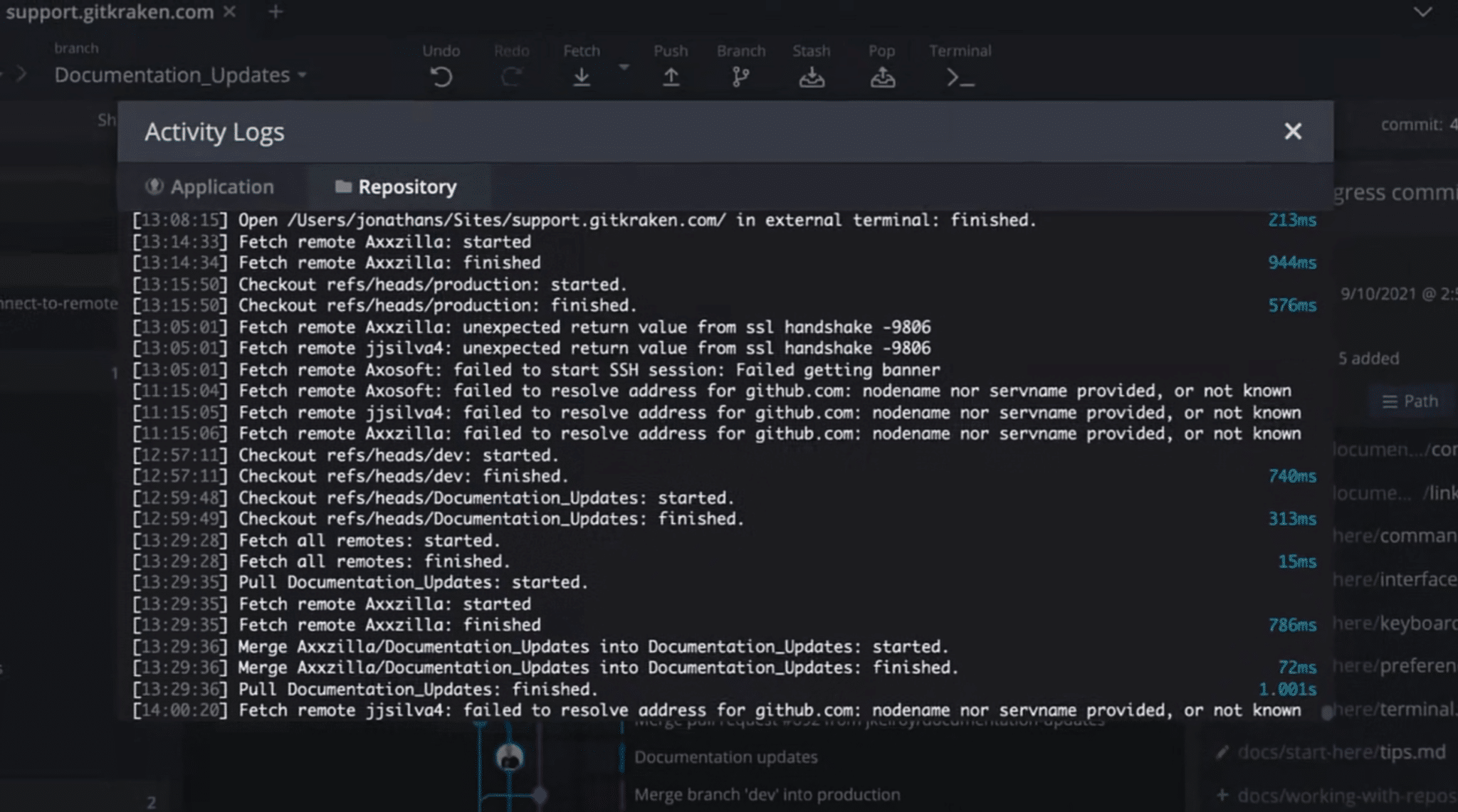
Task: Click the Push upload icon
Action: [671, 76]
